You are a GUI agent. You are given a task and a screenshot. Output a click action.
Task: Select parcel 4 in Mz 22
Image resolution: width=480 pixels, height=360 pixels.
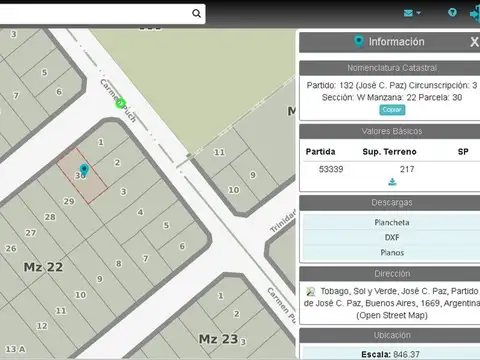pyautogui.click(x=140, y=212)
